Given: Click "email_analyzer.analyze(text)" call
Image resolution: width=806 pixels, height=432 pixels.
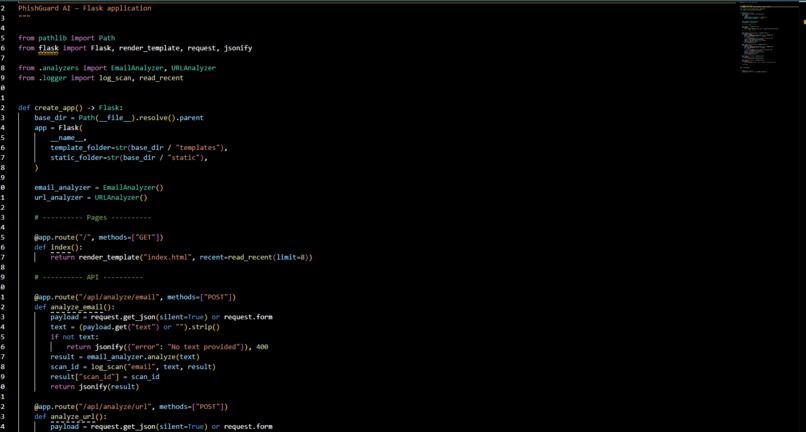Looking at the screenshot, I should [x=143, y=357].
